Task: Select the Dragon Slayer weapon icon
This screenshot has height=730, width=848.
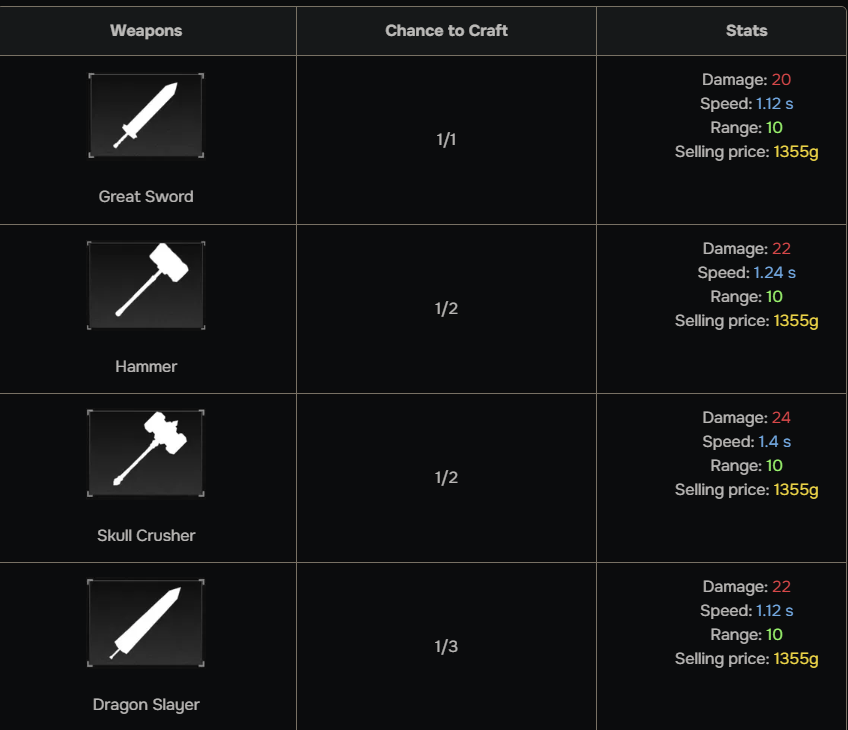Action: [x=146, y=623]
